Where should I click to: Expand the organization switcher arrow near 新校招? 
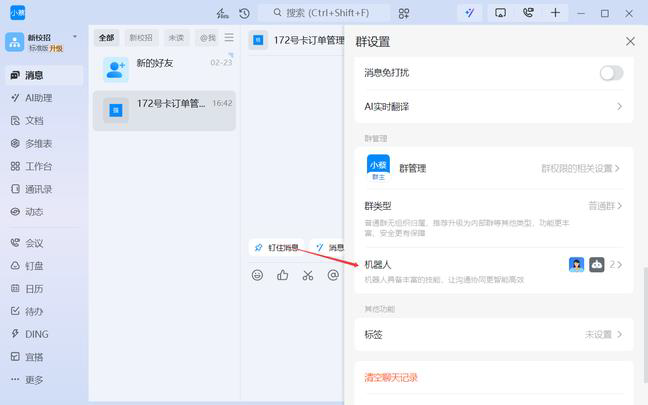75,37
